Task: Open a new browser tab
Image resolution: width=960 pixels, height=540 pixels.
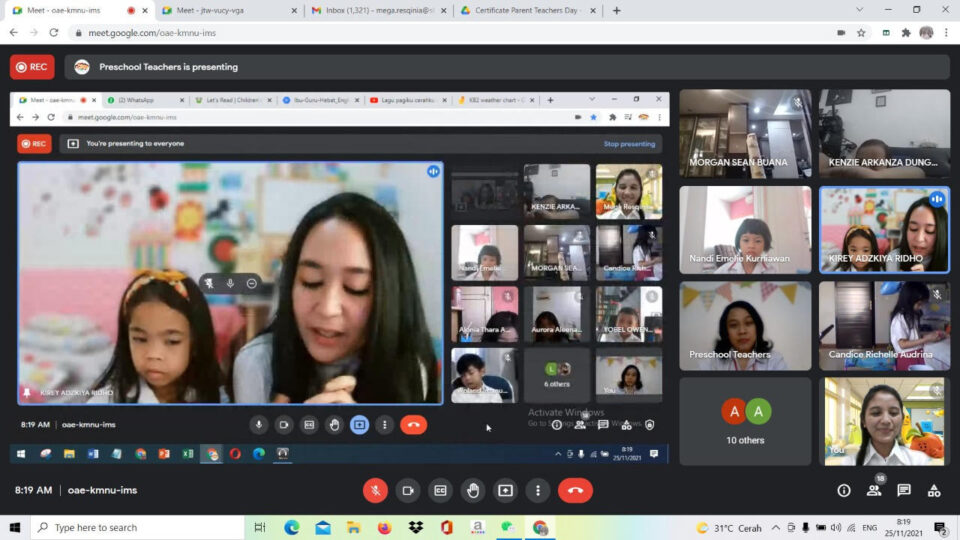Action: pyautogui.click(x=616, y=10)
